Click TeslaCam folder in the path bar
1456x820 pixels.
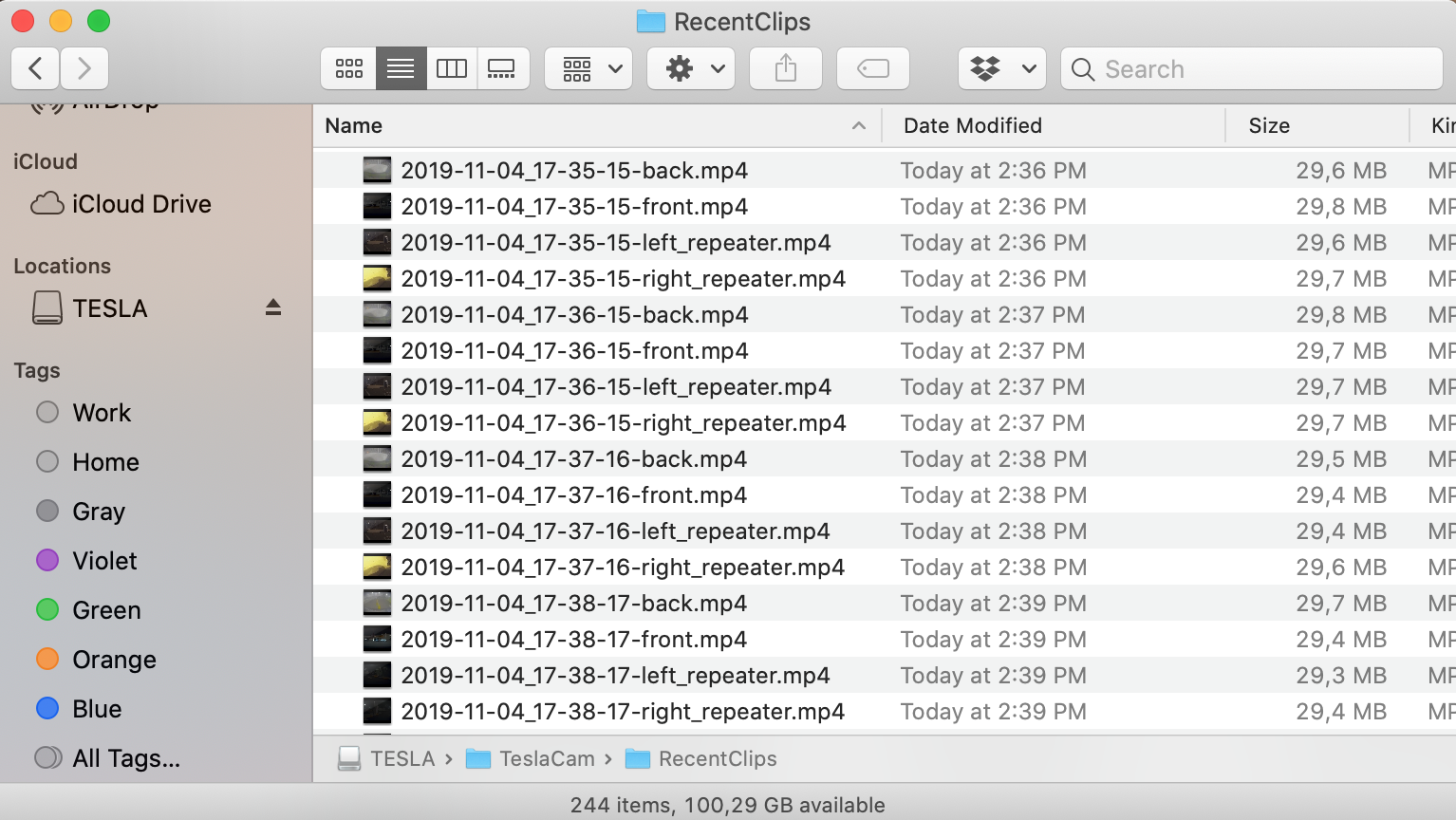531,759
